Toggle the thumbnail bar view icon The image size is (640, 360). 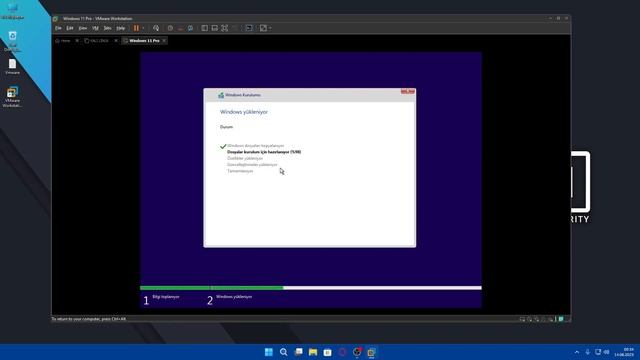215,28
